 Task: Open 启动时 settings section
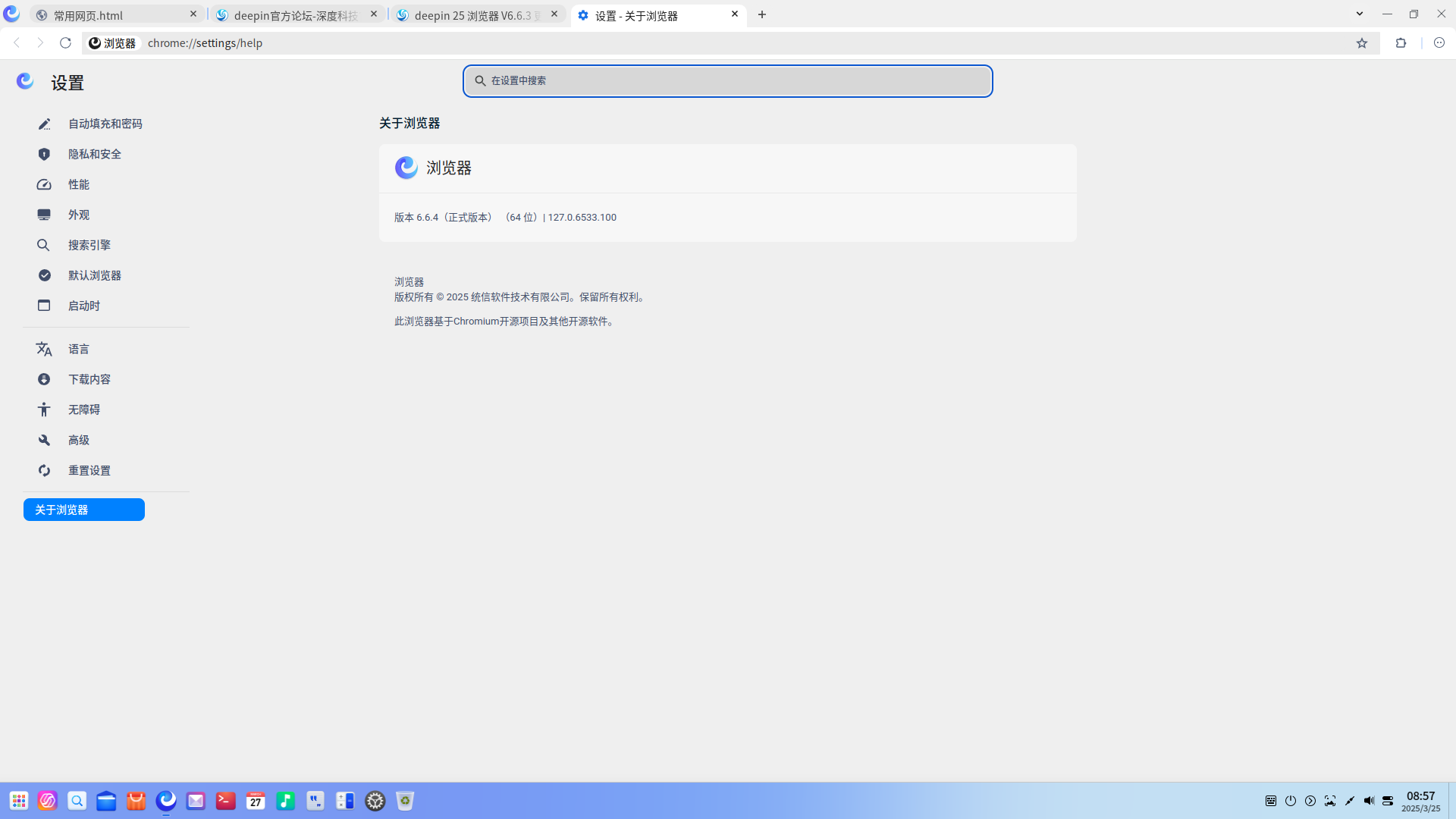click(x=84, y=306)
